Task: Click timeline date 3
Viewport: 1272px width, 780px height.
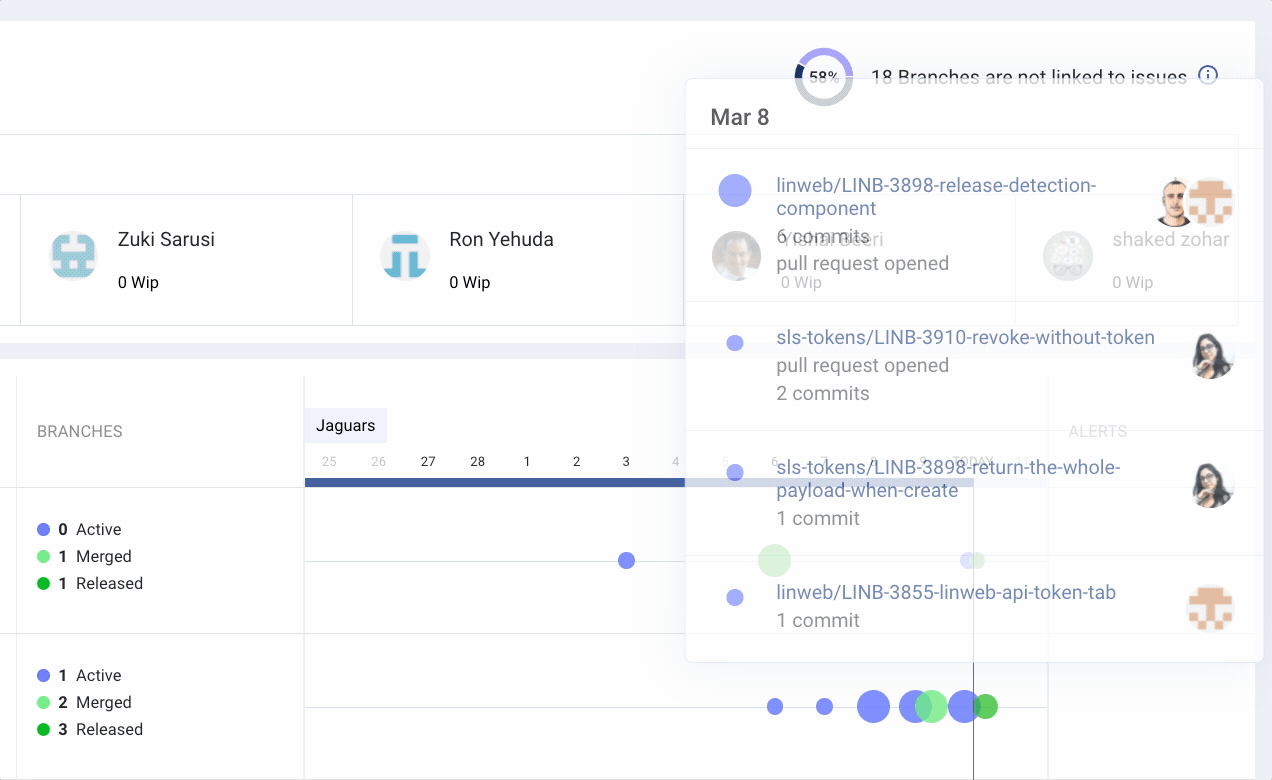Action: pos(626,462)
